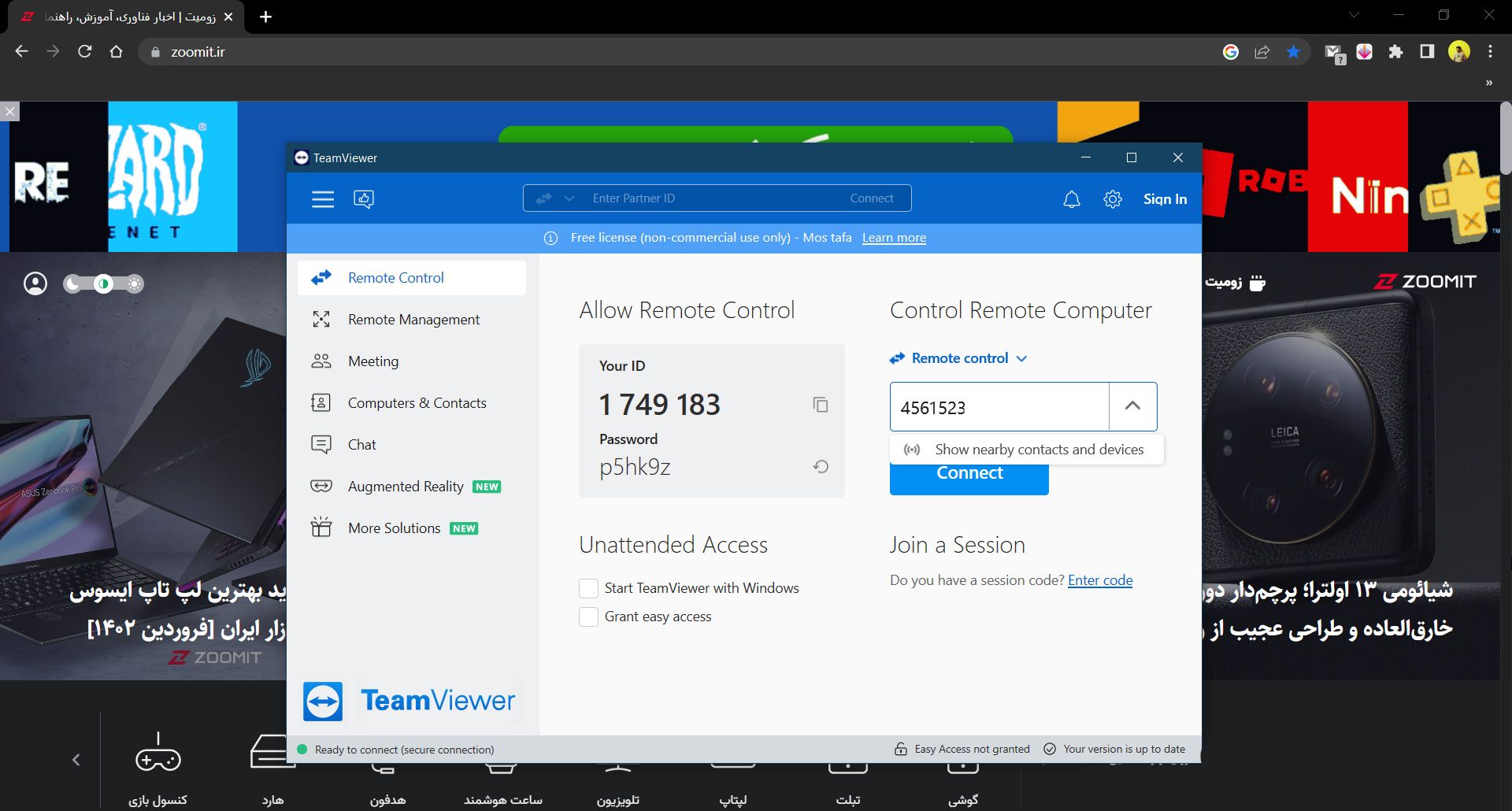Close the Zoomit browser tab
The height and width of the screenshot is (811, 1512).
228,17
